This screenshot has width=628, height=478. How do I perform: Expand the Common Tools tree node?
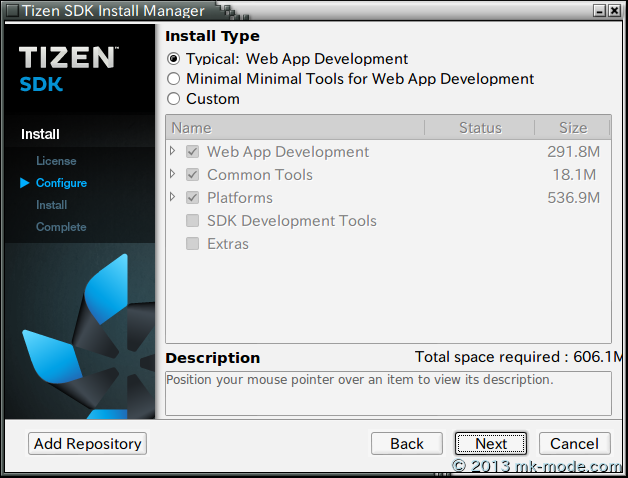tap(173, 174)
